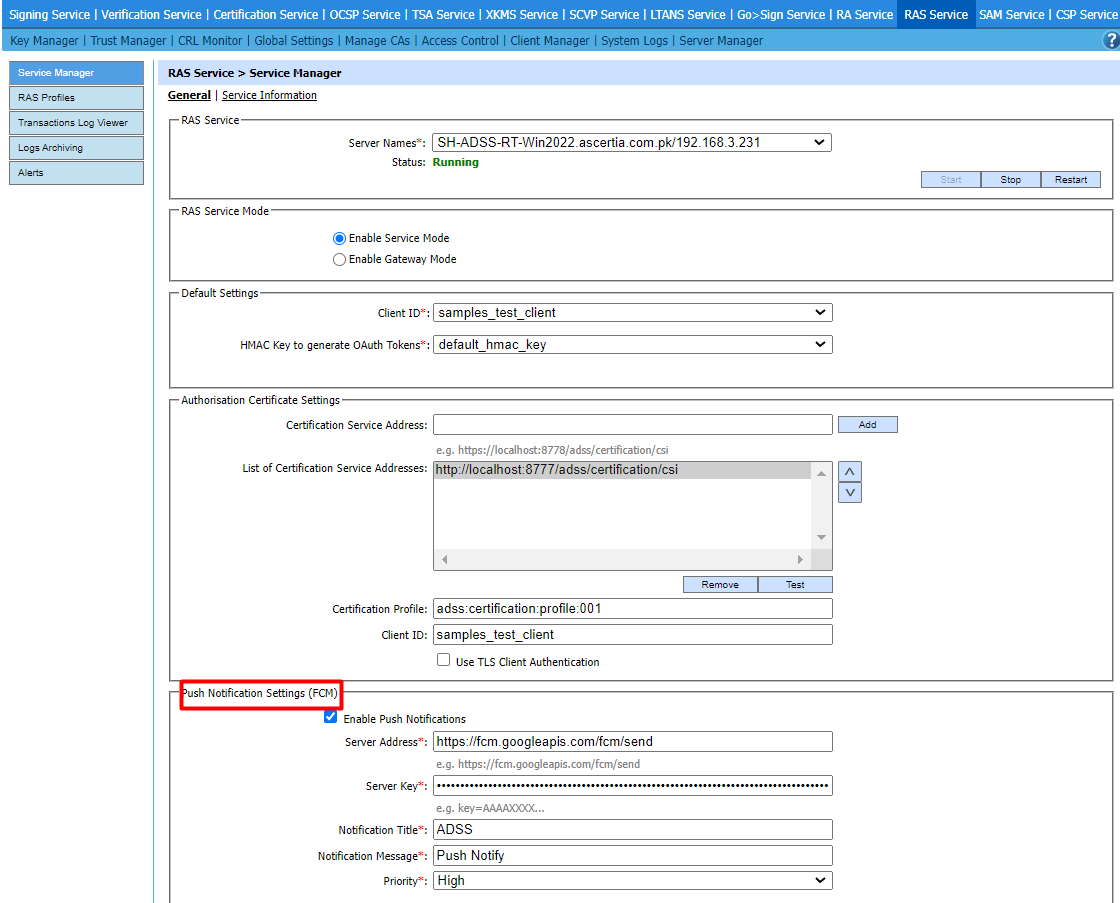Image resolution: width=1120 pixels, height=903 pixels.
Task: Click the move up arrow for address list
Action: tap(850, 472)
